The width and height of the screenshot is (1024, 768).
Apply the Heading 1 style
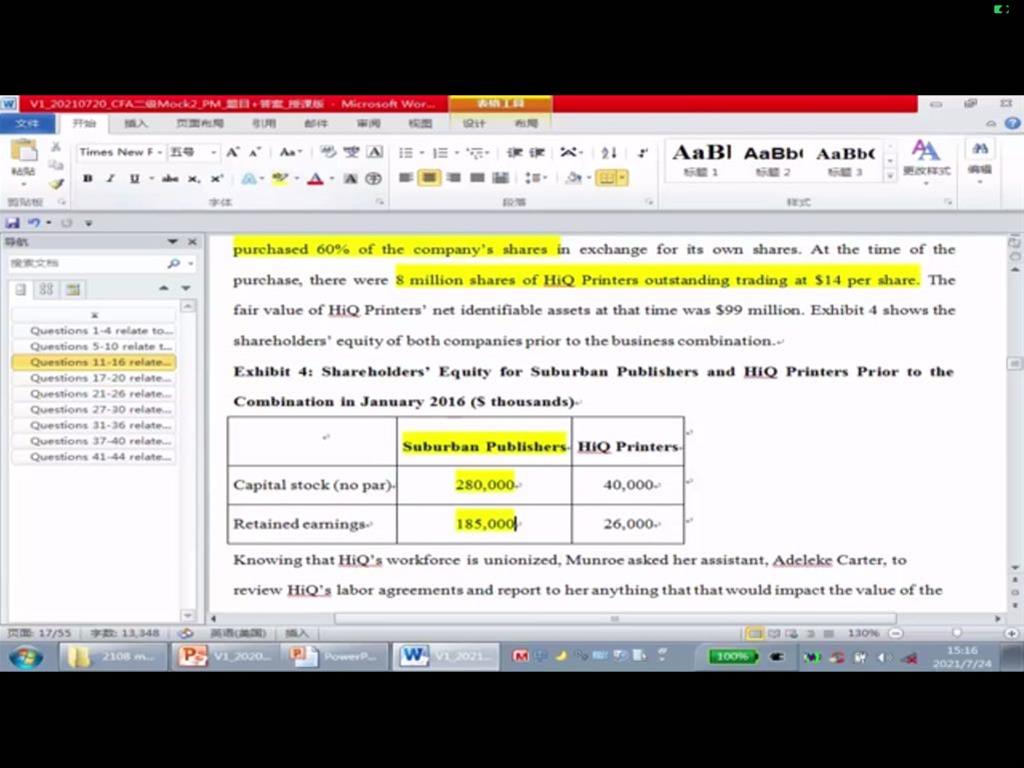(x=701, y=159)
